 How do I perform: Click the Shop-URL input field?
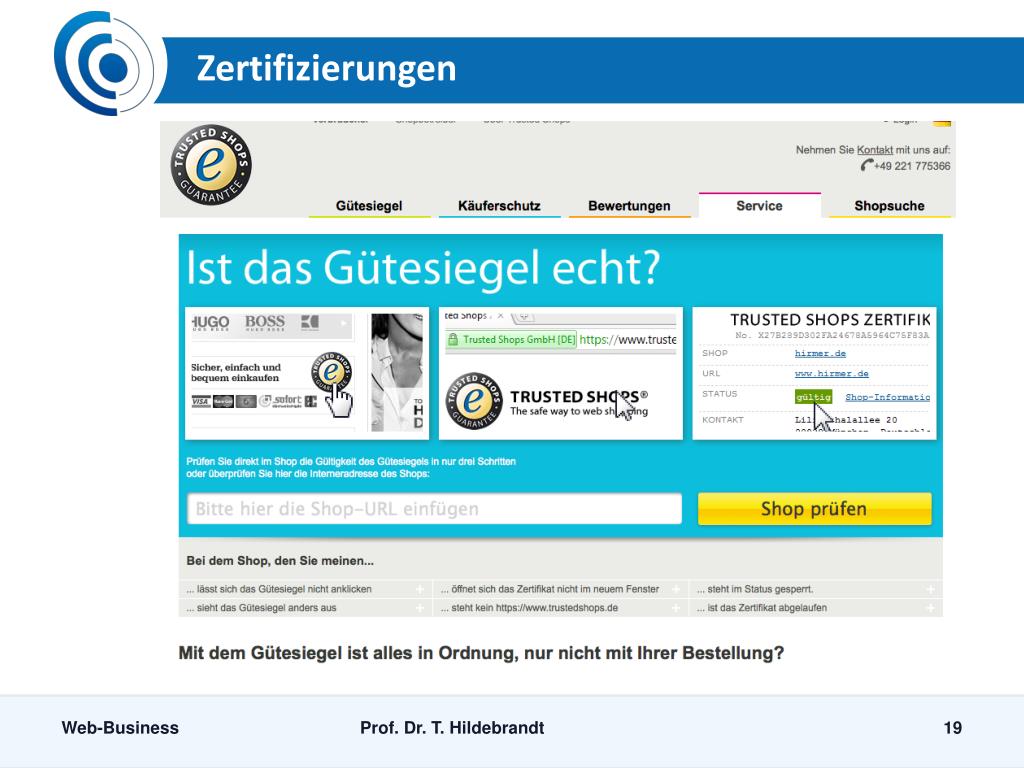pyautogui.click(x=434, y=509)
